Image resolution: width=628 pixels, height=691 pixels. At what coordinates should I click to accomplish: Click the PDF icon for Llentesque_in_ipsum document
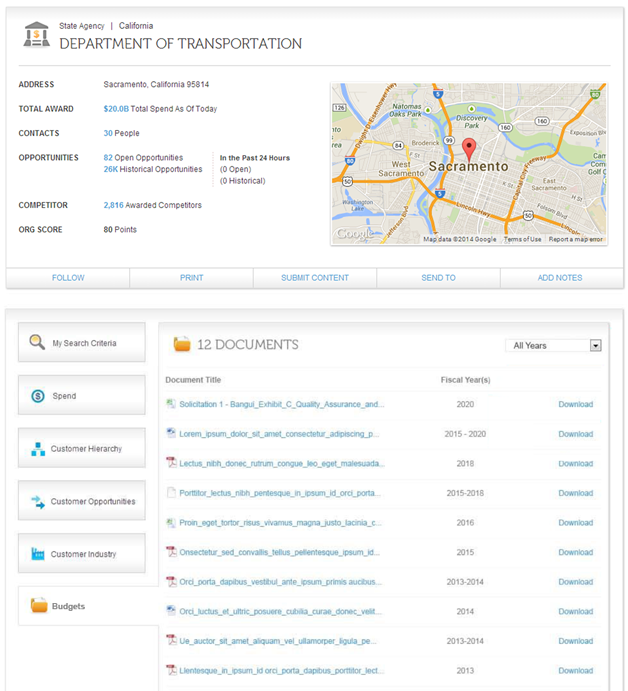coord(171,670)
